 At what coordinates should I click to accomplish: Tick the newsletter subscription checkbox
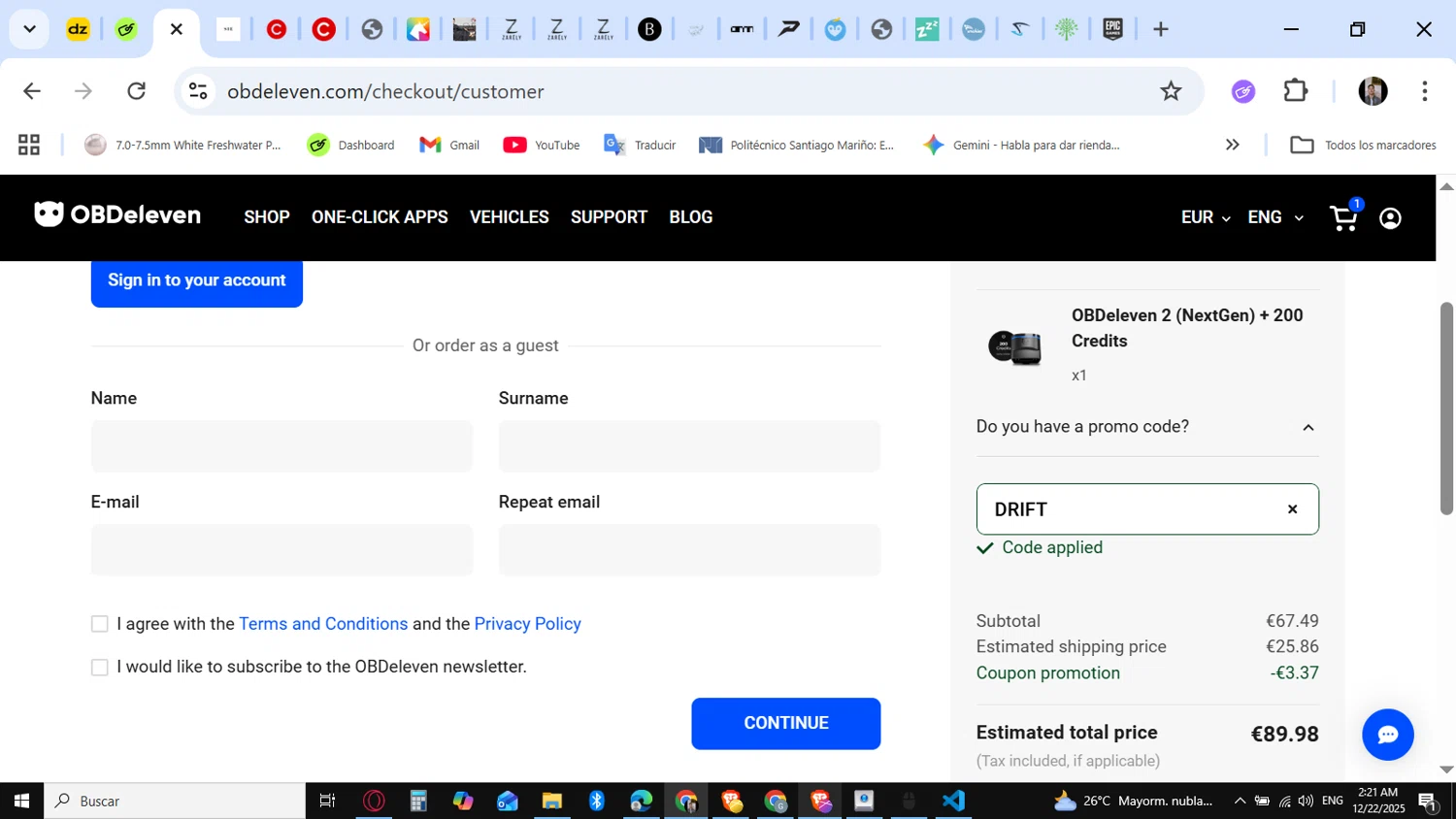tap(99, 668)
